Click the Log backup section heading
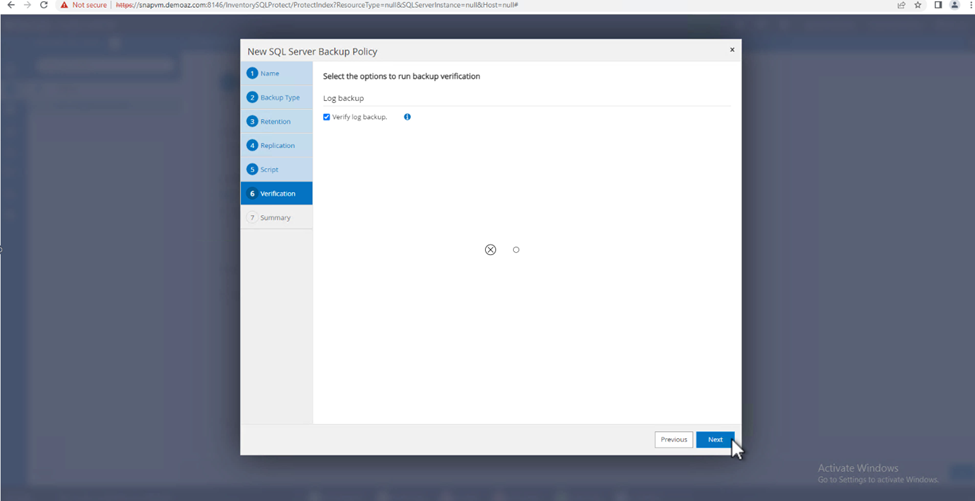The image size is (975, 501). point(343,98)
